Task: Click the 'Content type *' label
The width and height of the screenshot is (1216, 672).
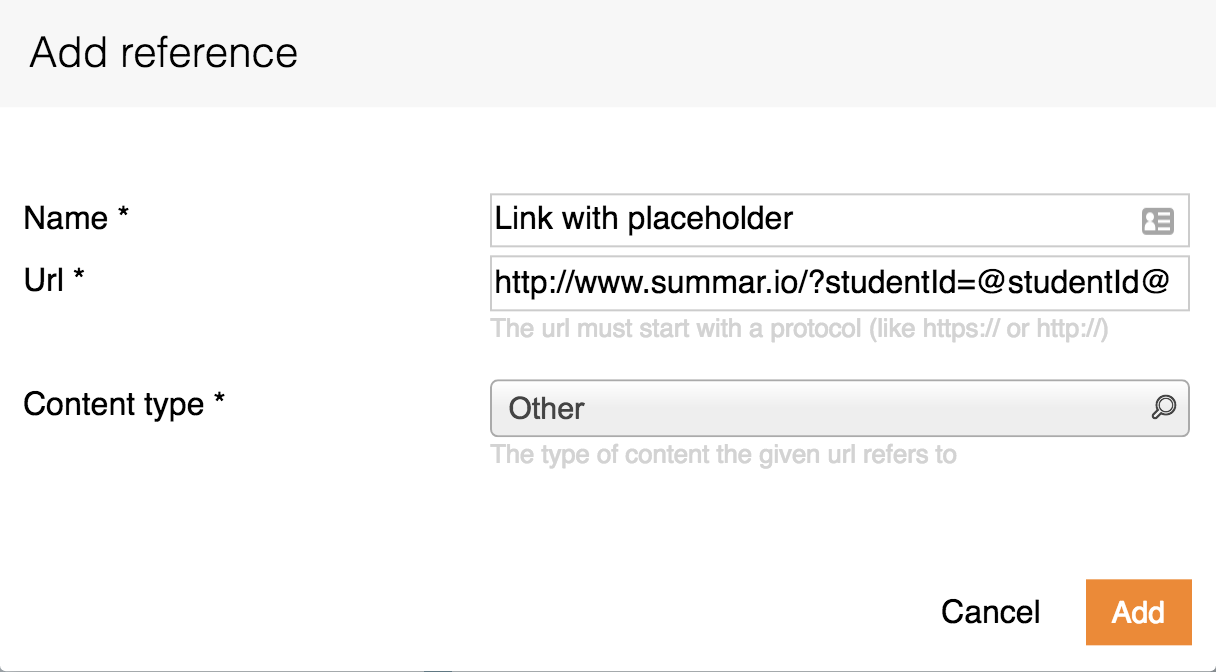Action: 124,404
